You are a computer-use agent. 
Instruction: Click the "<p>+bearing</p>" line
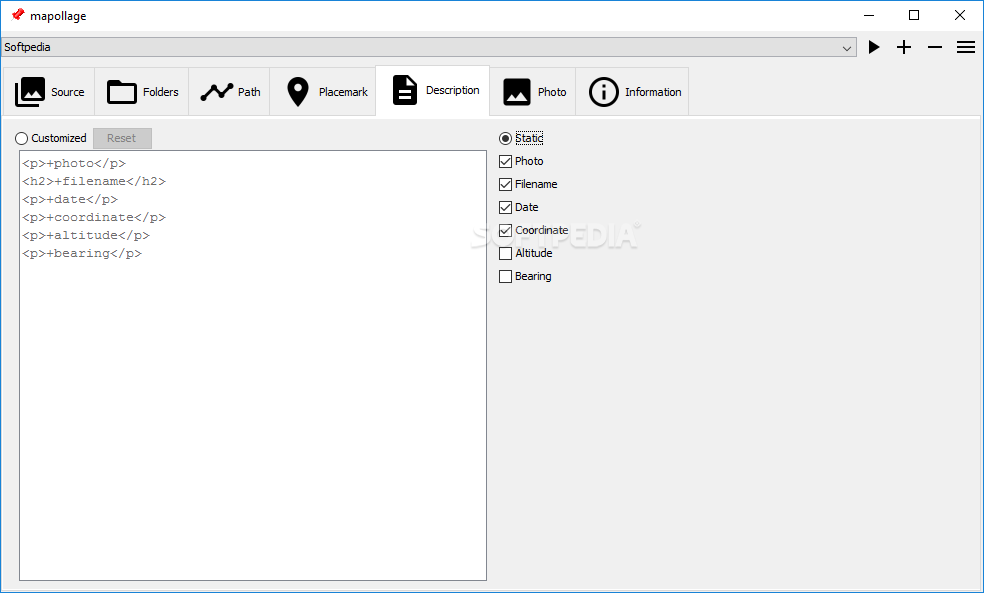[82, 254]
